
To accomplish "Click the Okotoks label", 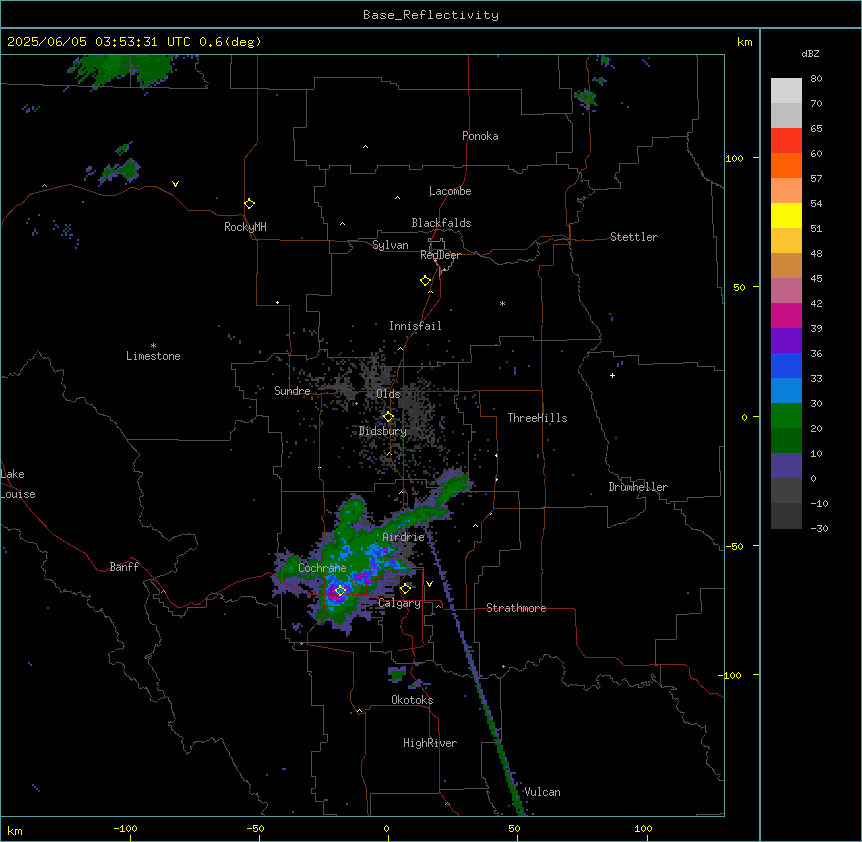I will (x=412, y=700).
